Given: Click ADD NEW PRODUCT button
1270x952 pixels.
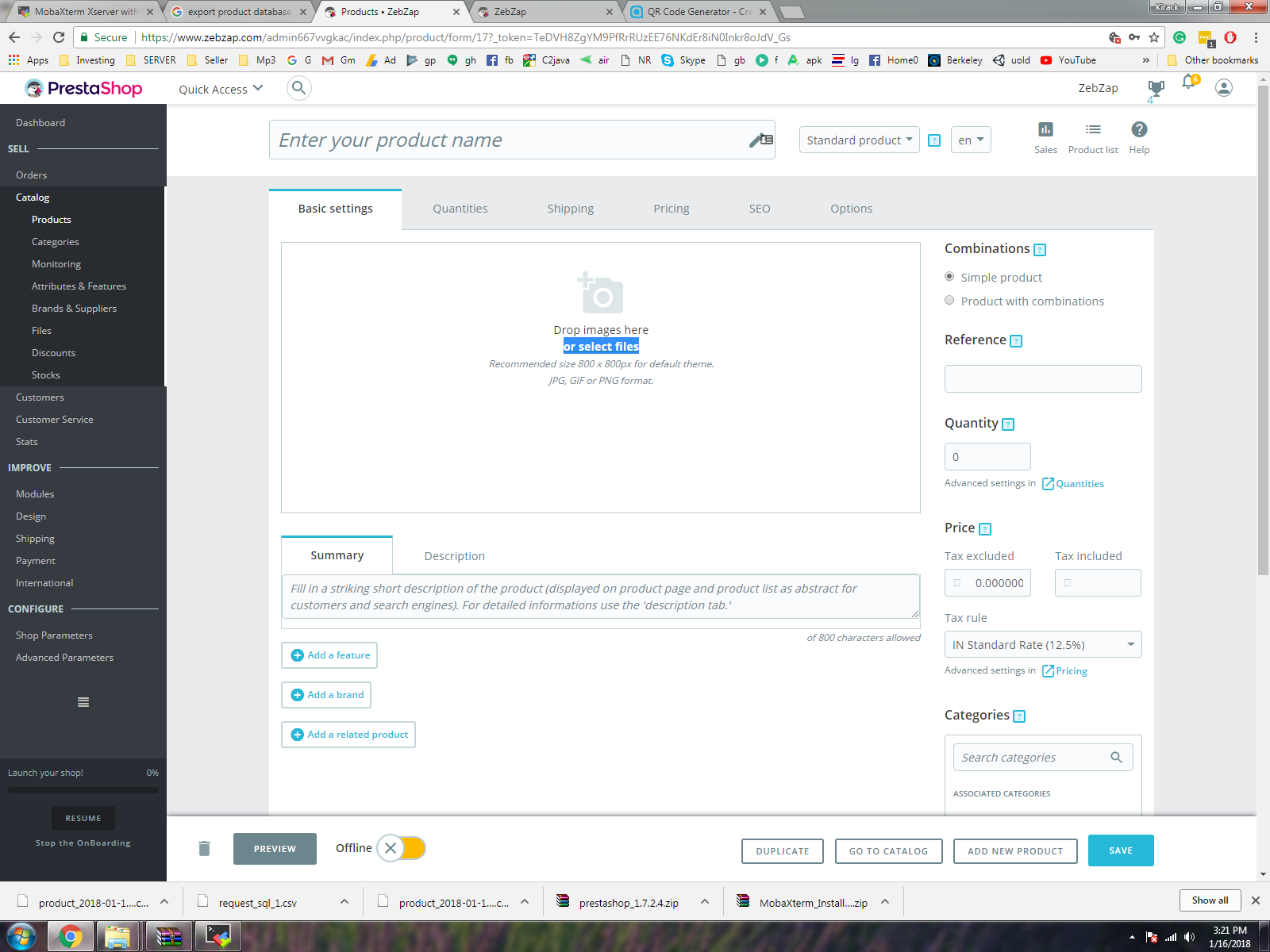Looking at the screenshot, I should pos(1015,851).
